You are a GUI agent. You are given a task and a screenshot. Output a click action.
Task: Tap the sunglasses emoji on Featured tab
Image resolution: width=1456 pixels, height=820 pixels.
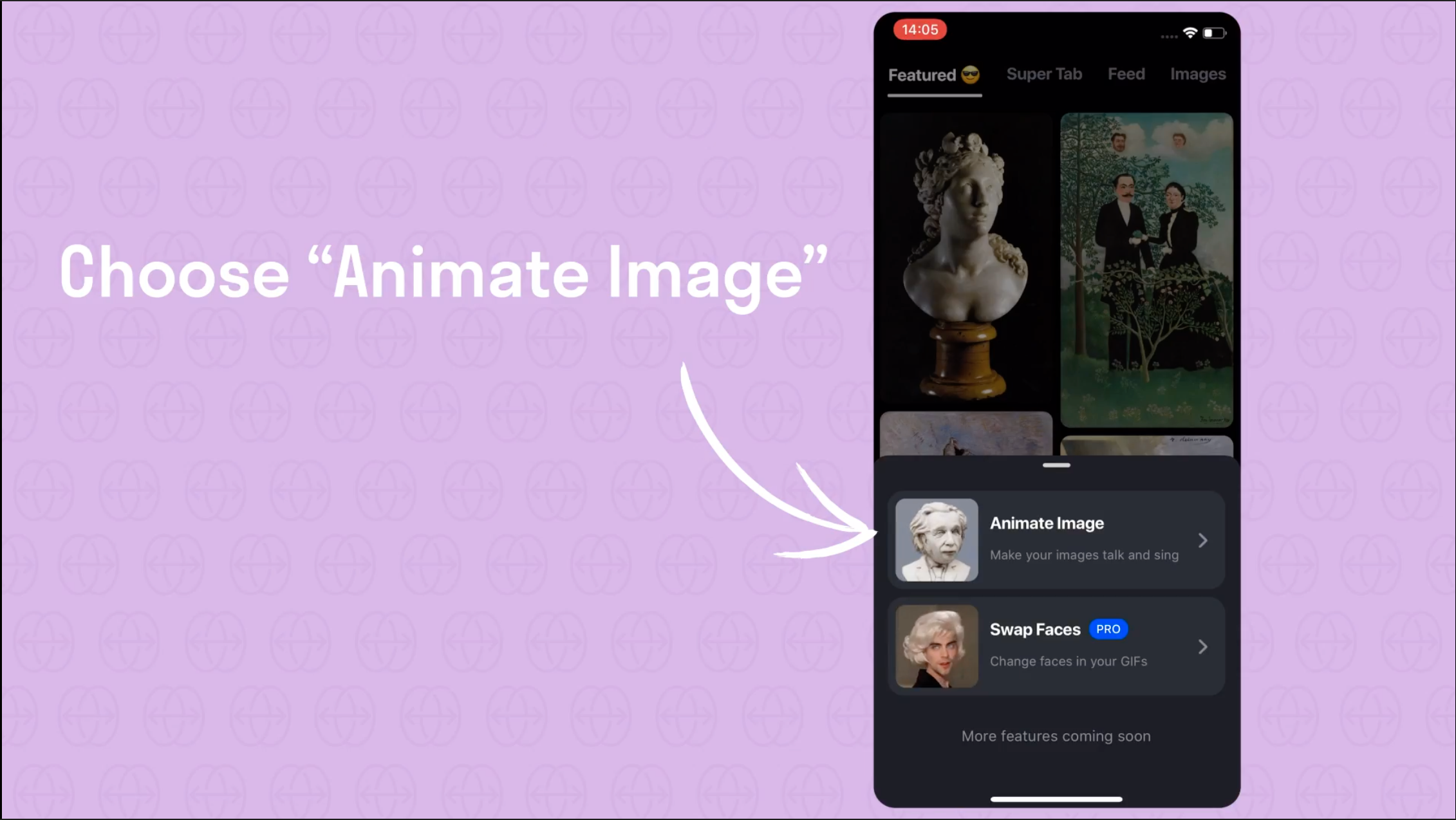[x=970, y=75]
